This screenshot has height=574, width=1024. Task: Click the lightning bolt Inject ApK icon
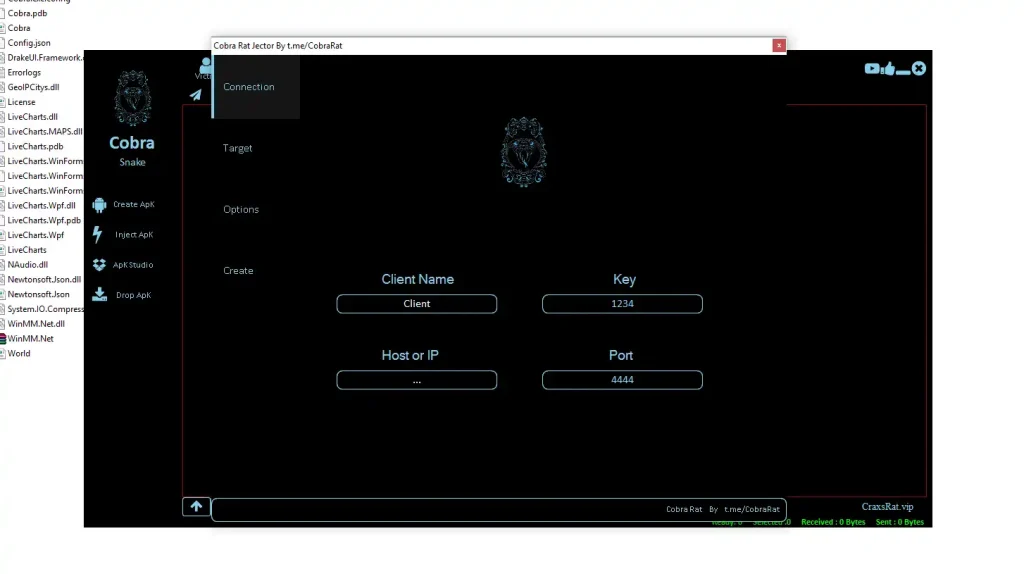tap(98, 235)
